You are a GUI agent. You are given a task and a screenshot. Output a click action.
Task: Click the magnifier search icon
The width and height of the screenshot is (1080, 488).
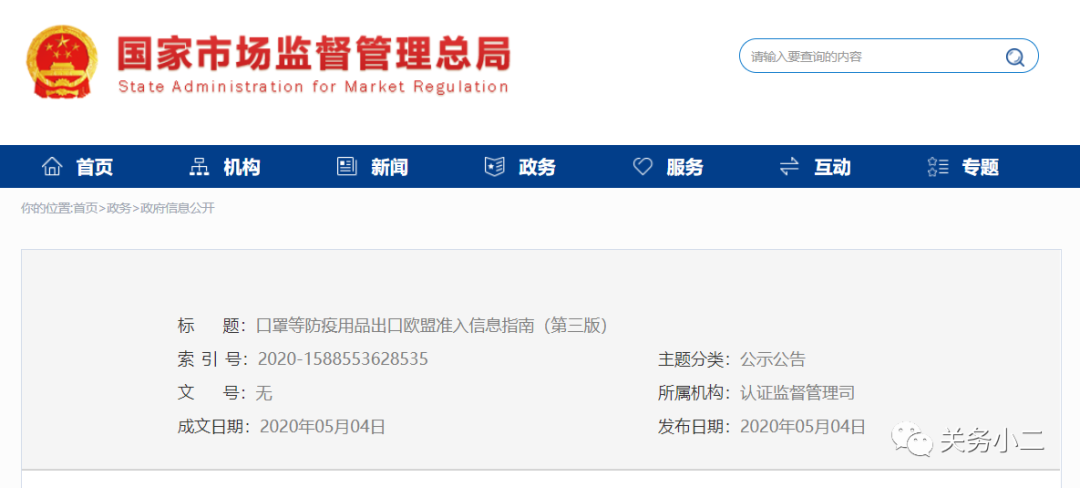click(x=1015, y=57)
